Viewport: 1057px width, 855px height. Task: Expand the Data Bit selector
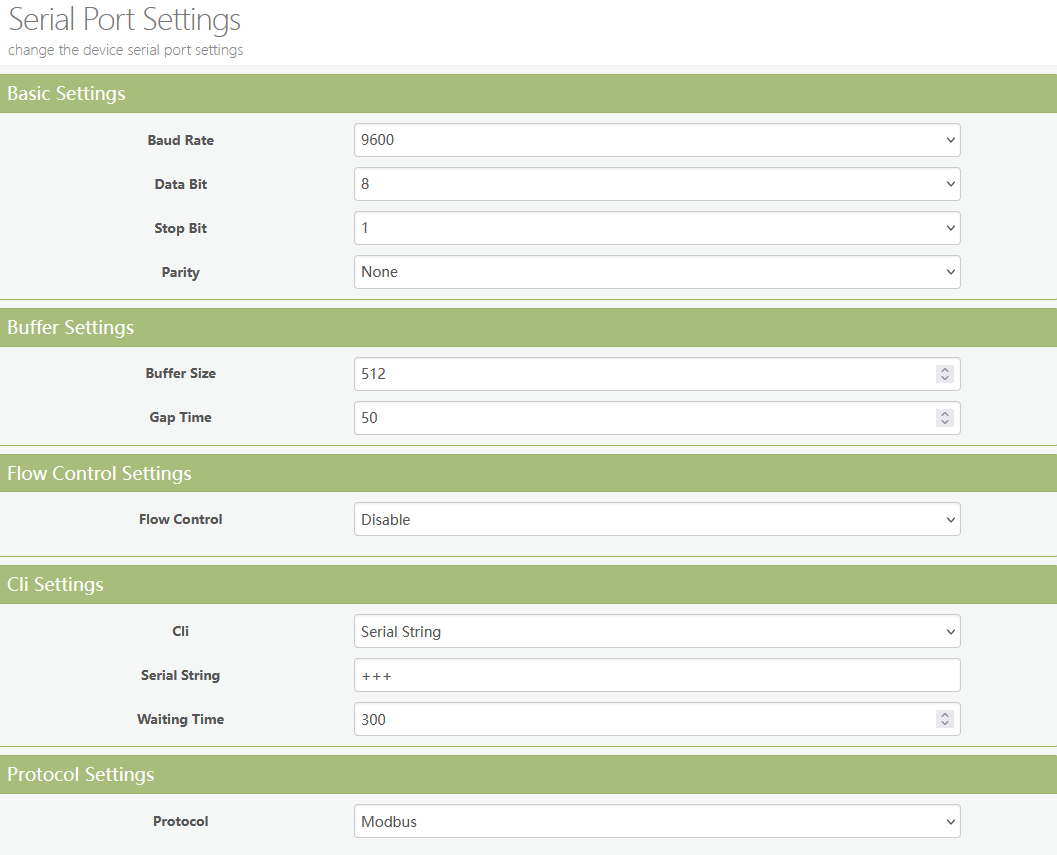(x=656, y=184)
